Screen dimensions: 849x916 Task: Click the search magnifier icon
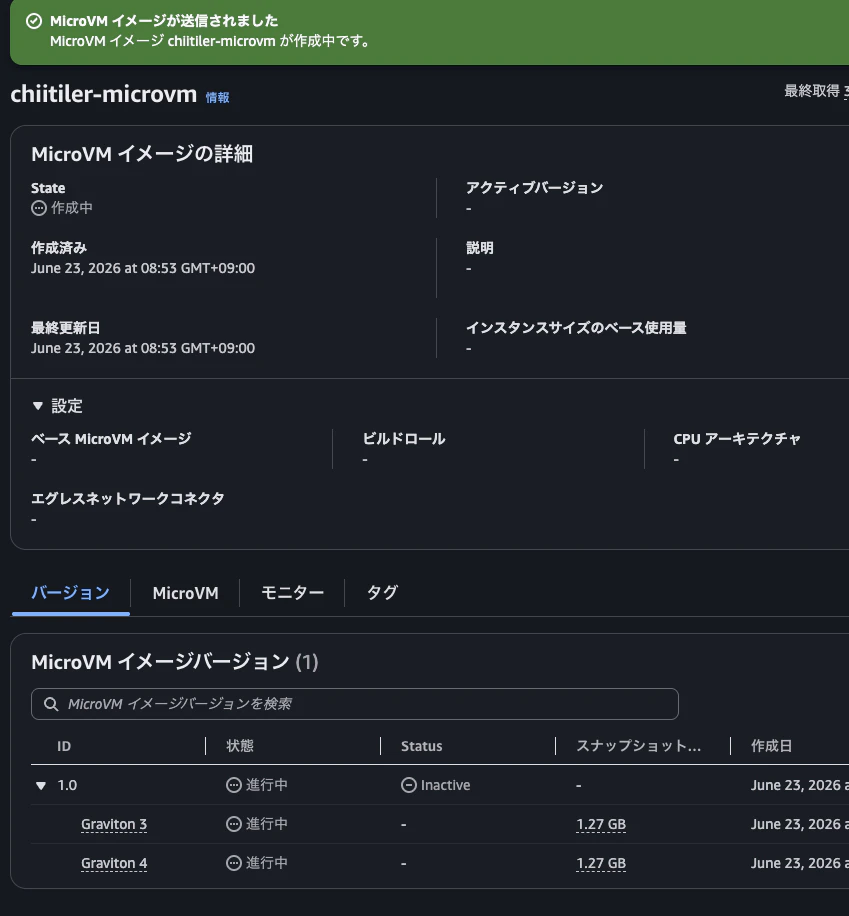tap(51, 704)
